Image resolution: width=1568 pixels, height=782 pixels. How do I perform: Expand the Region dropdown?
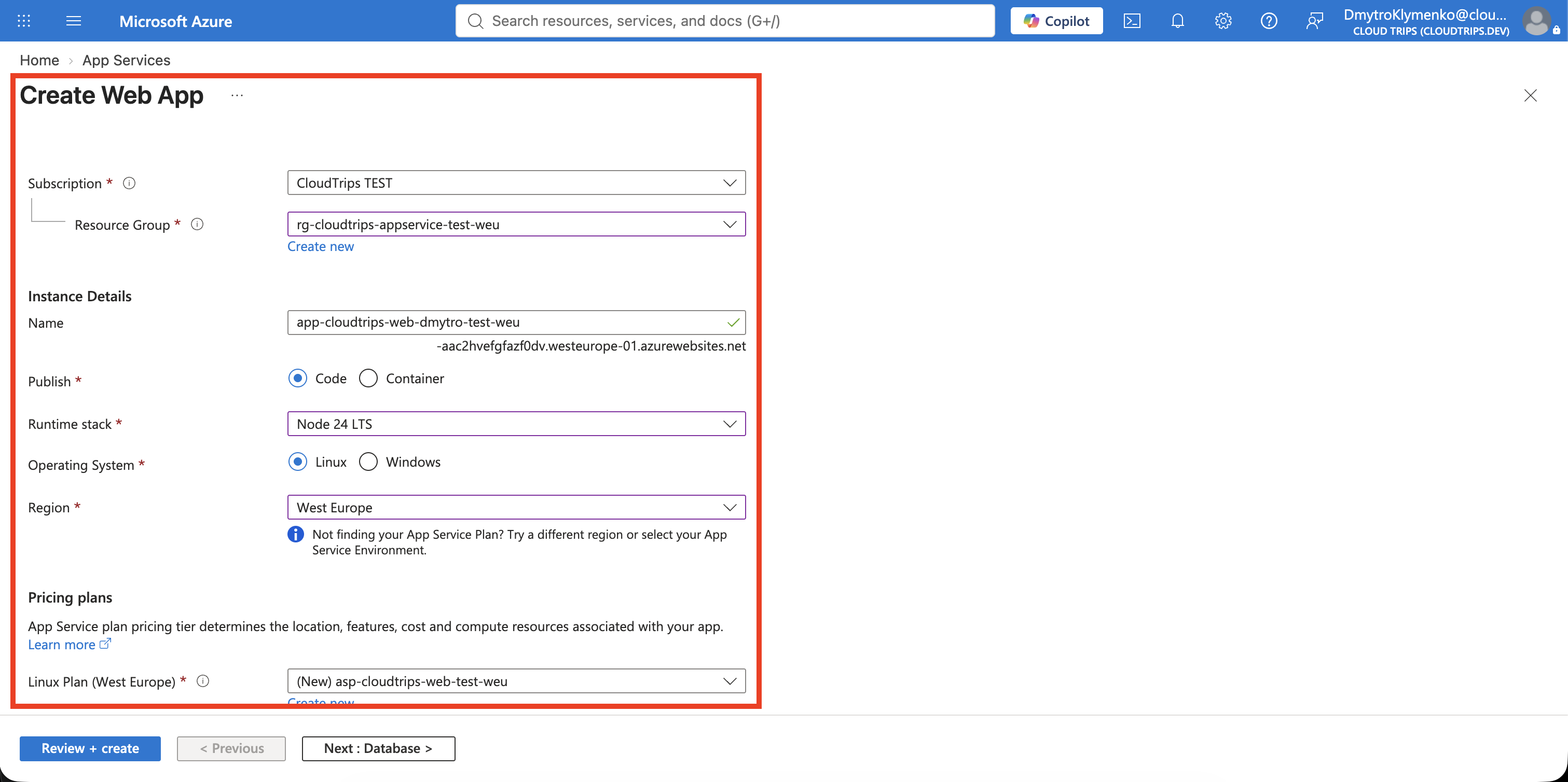click(x=516, y=507)
